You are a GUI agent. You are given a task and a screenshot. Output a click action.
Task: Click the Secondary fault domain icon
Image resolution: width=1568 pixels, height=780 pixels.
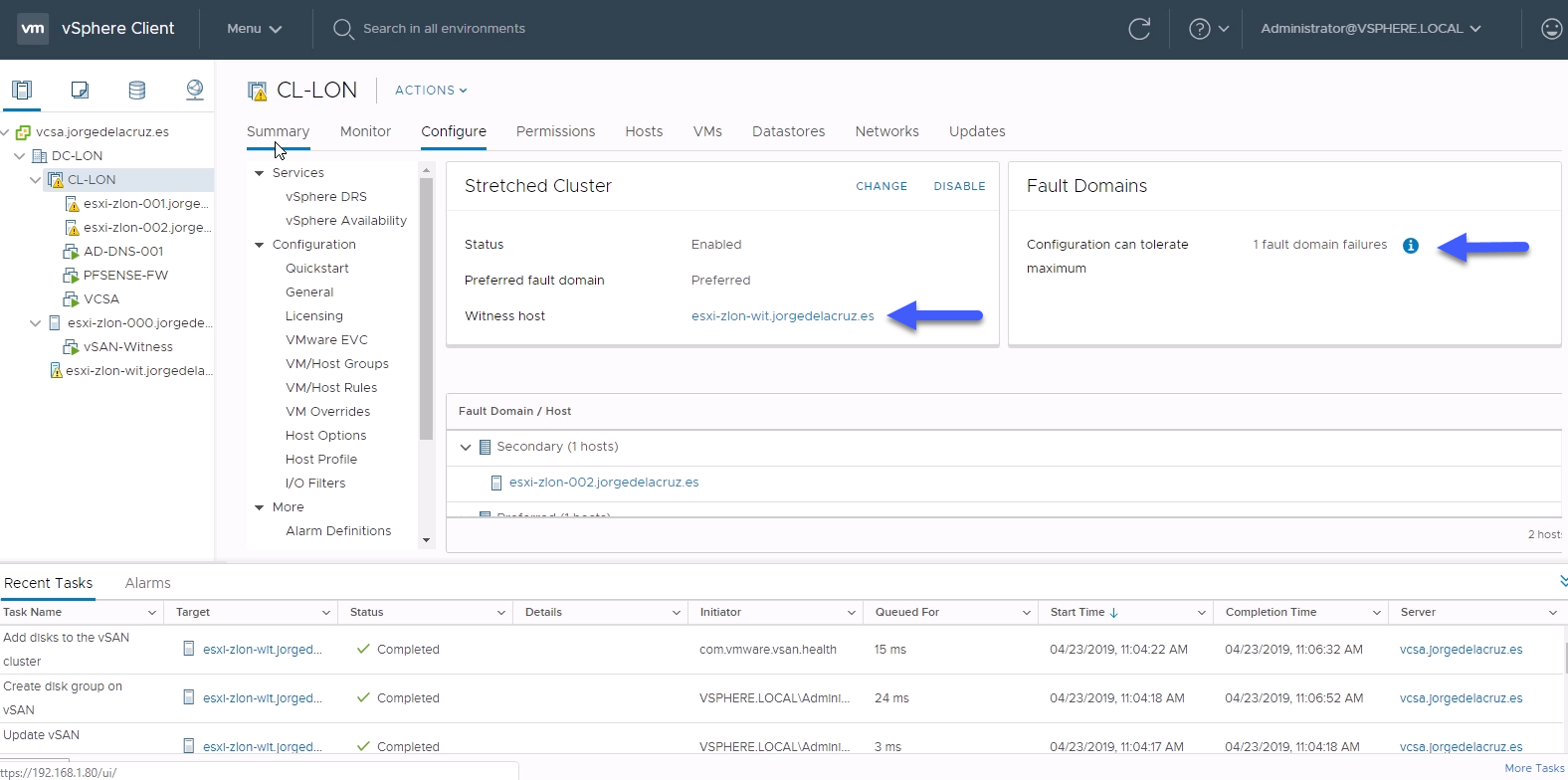click(486, 447)
